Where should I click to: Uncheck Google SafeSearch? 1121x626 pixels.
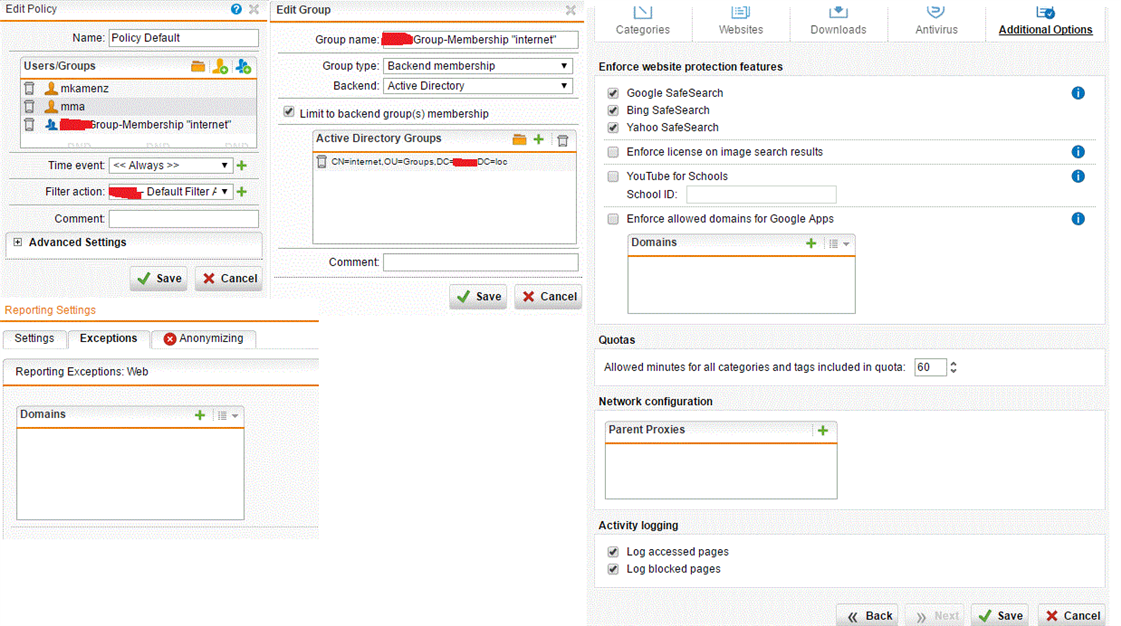pos(613,94)
